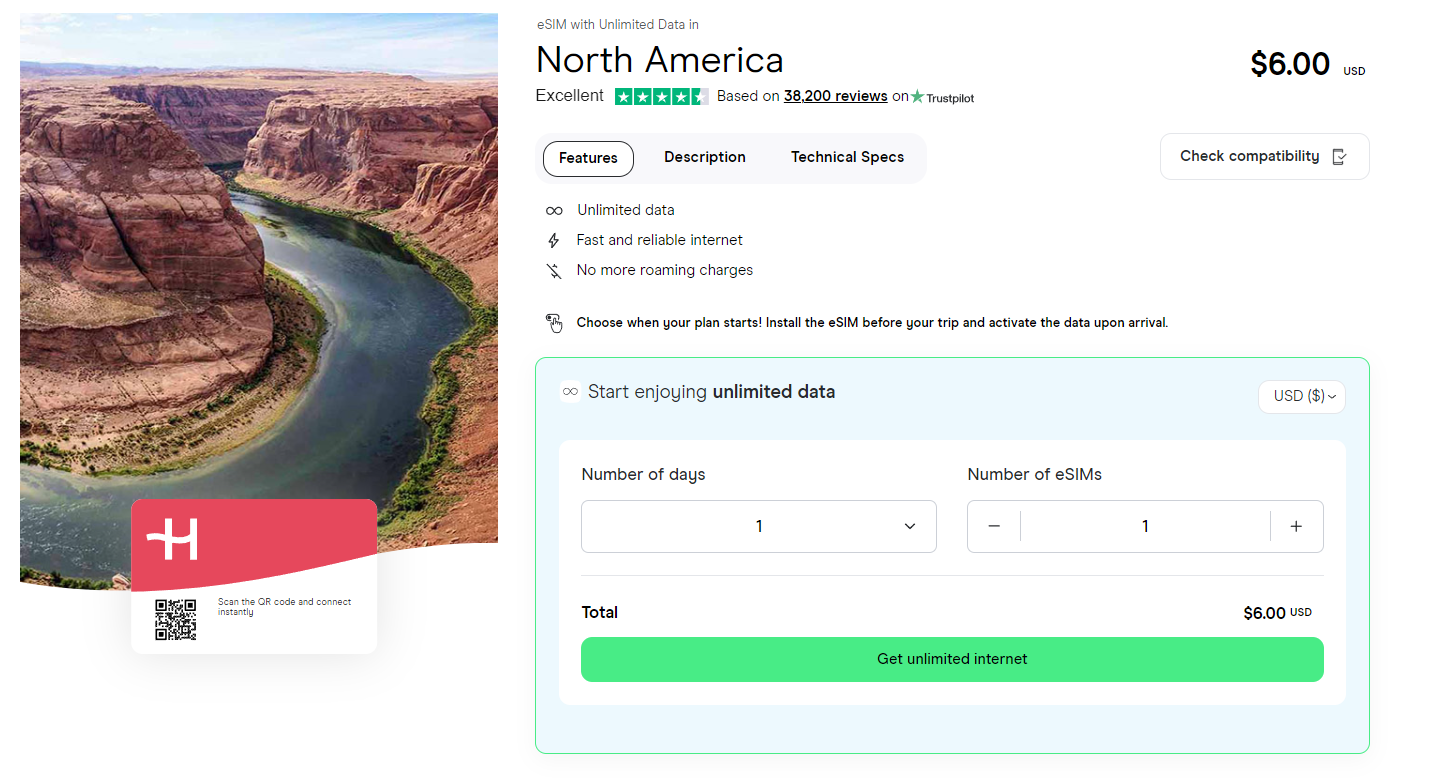Click the device icon on Check compatibility
Viewport: 1451px width, 780px height.
(1340, 156)
